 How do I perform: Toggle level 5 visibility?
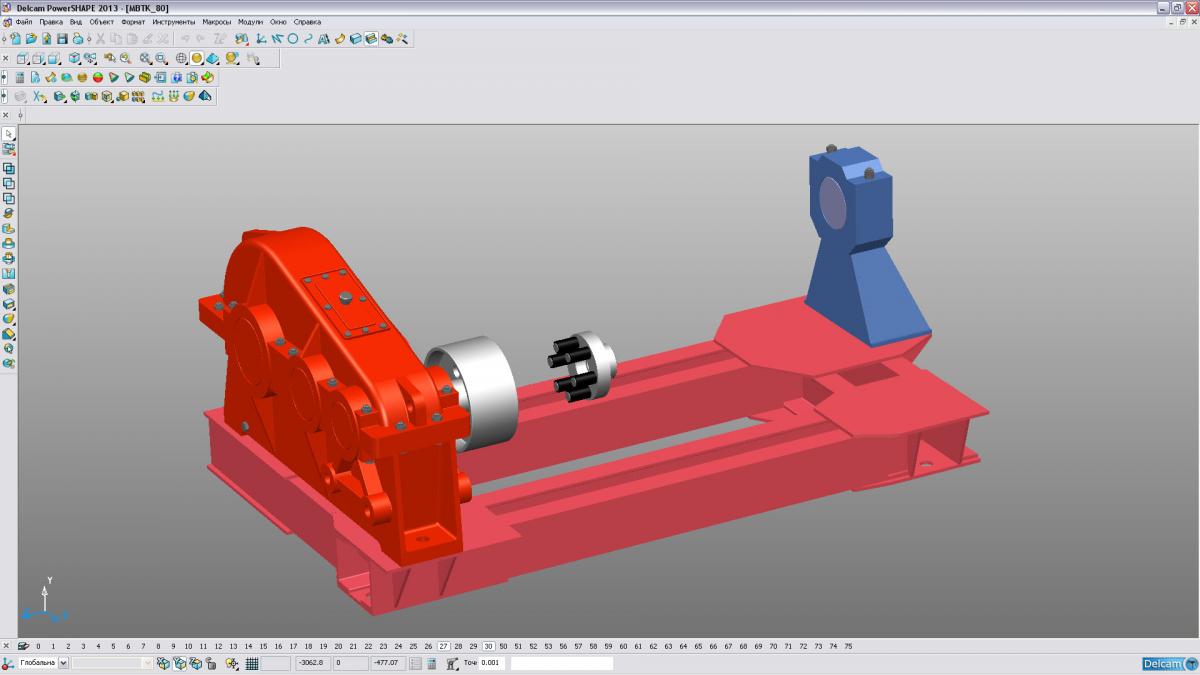click(x=113, y=646)
